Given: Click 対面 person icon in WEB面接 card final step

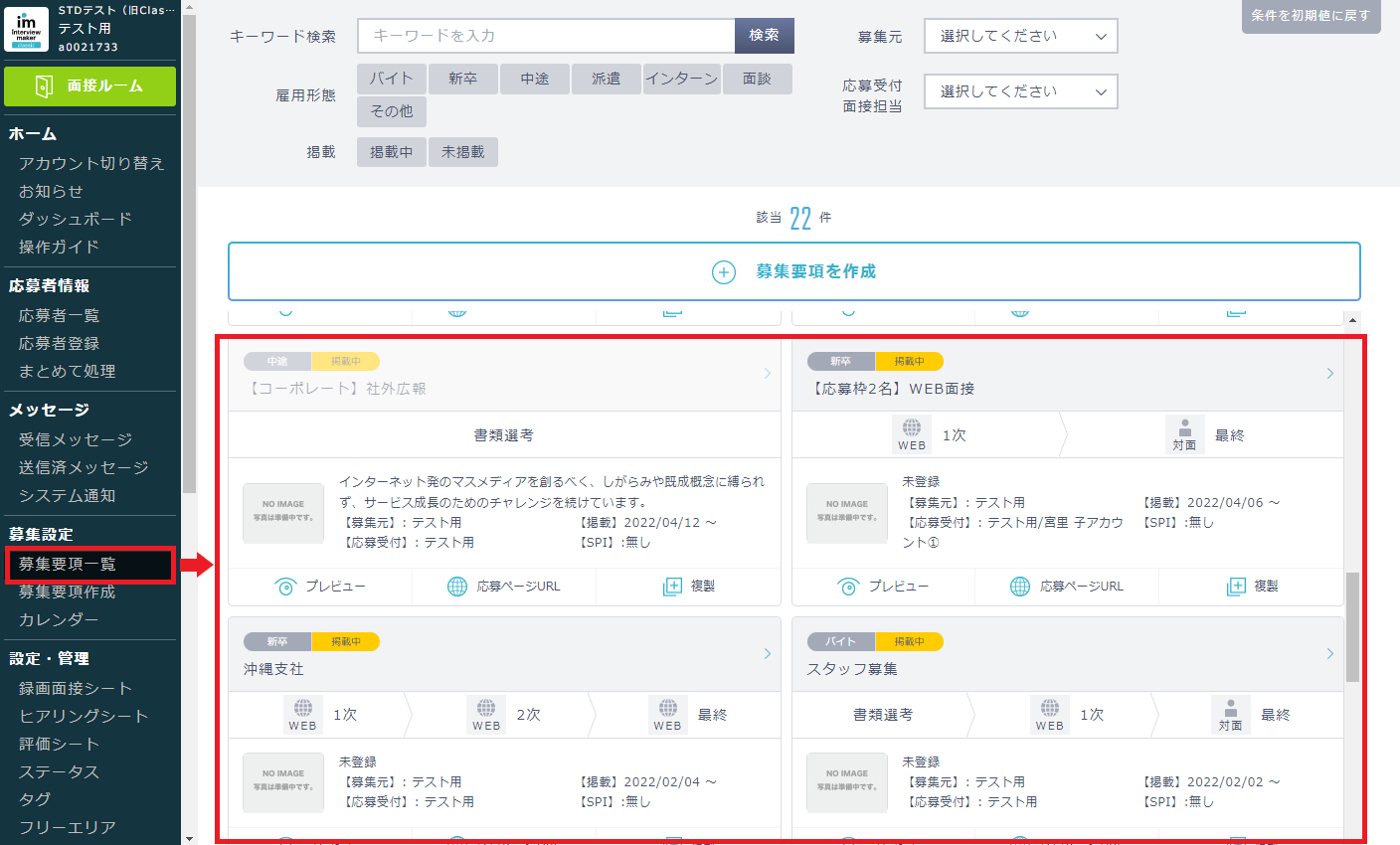Looking at the screenshot, I should (1184, 434).
